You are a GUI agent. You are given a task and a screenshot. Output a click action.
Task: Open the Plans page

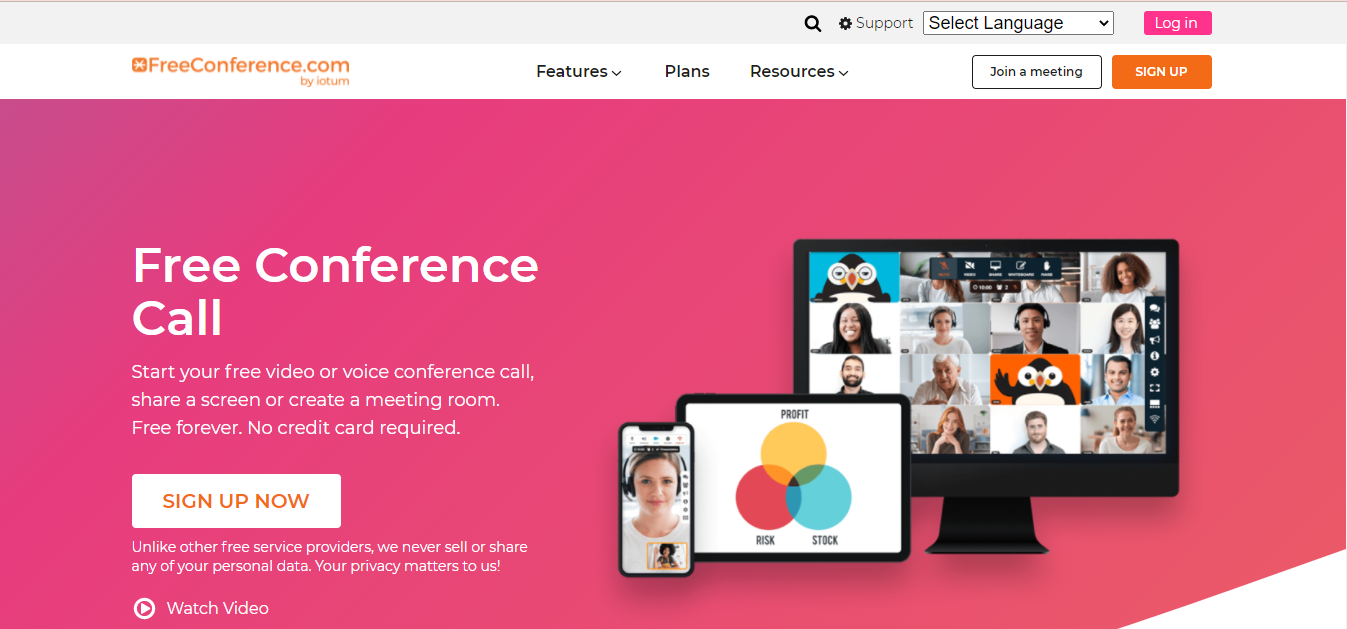687,71
